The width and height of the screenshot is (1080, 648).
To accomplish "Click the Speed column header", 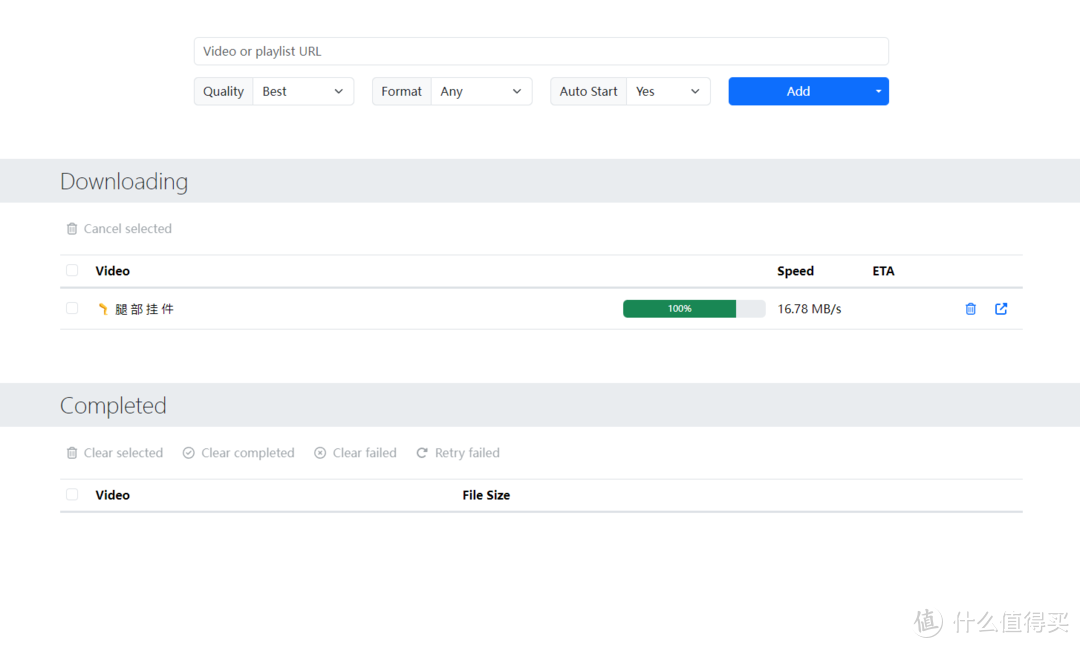I will click(795, 271).
